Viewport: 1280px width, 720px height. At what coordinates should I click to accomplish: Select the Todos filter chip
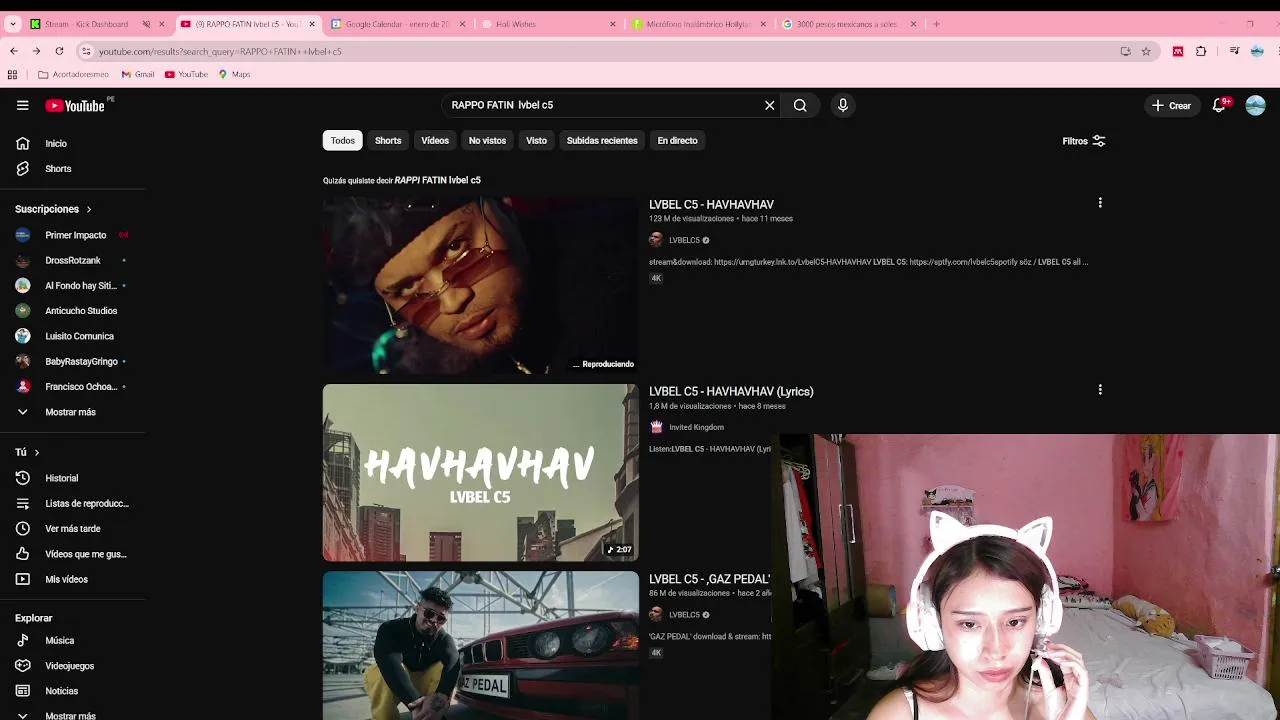tap(343, 140)
